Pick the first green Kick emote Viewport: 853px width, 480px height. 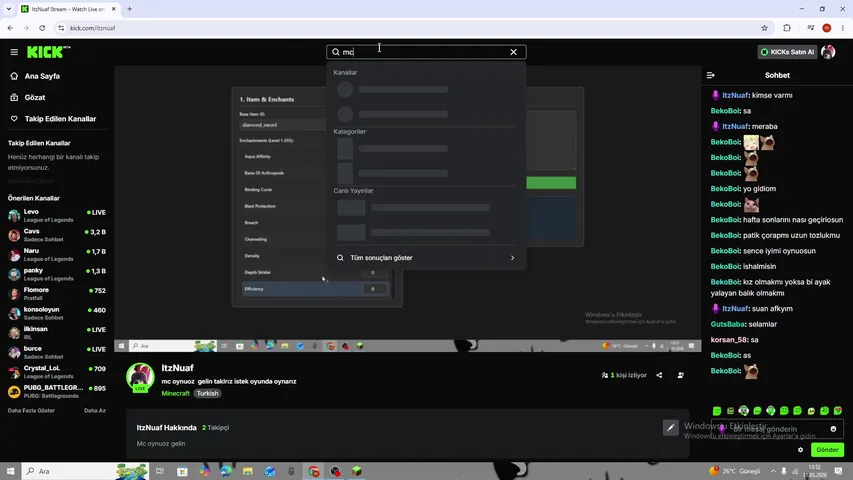717,411
